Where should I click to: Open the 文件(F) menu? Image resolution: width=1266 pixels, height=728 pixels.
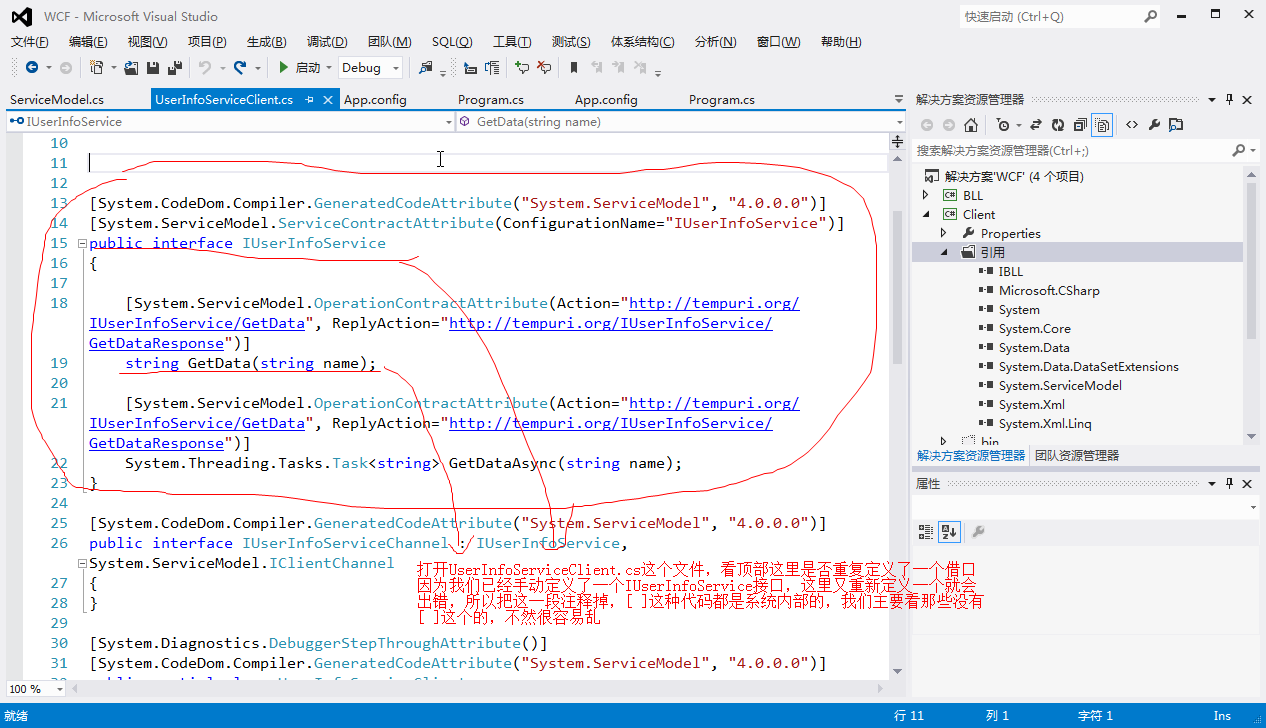click(29, 41)
